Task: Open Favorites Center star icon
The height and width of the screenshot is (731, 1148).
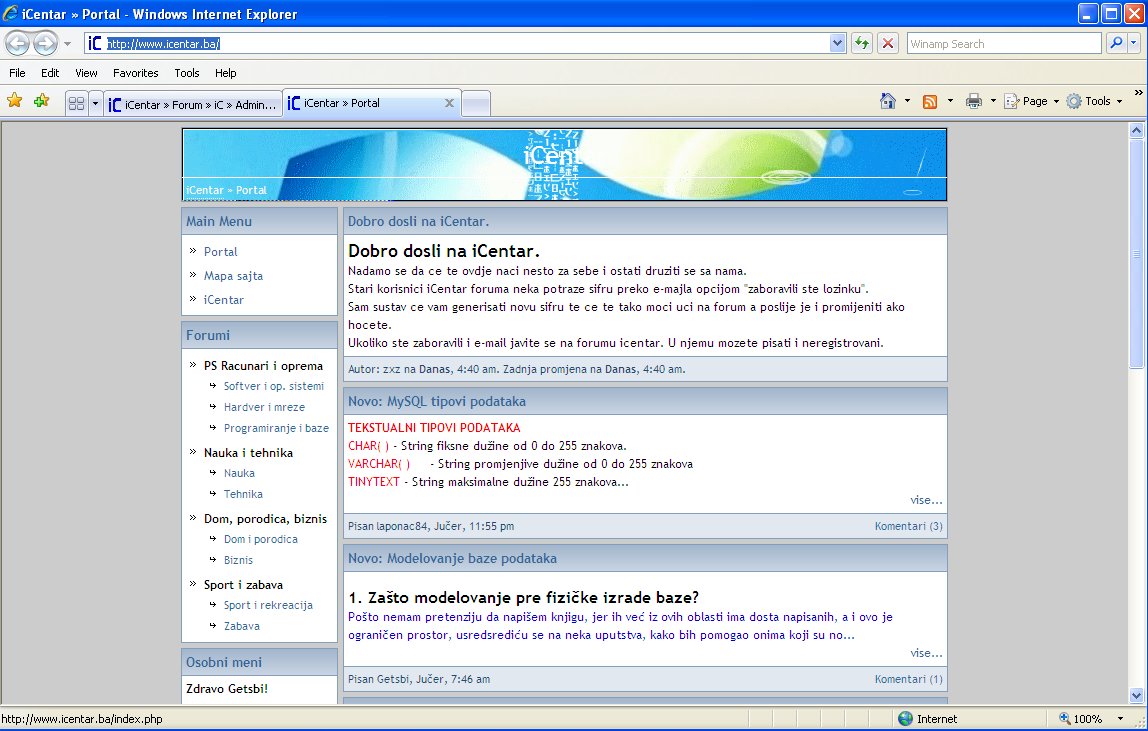Action: pos(15,101)
